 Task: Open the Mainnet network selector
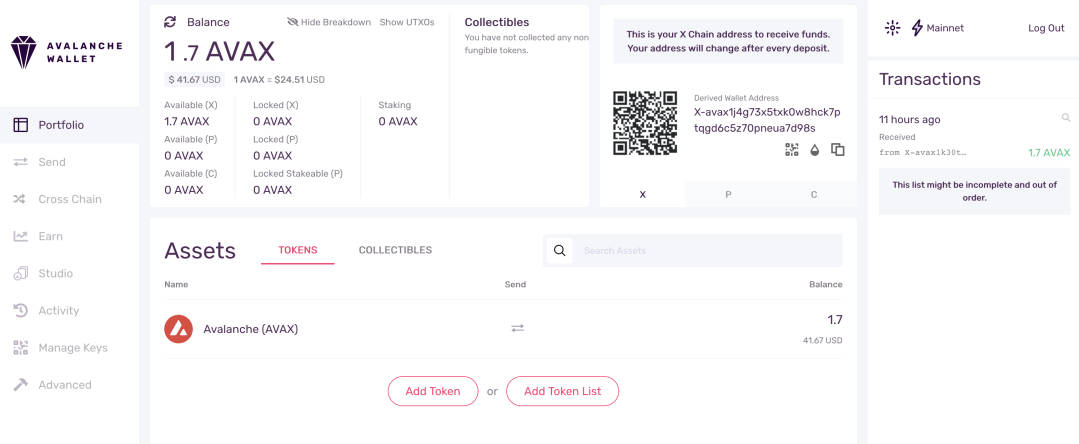click(937, 28)
